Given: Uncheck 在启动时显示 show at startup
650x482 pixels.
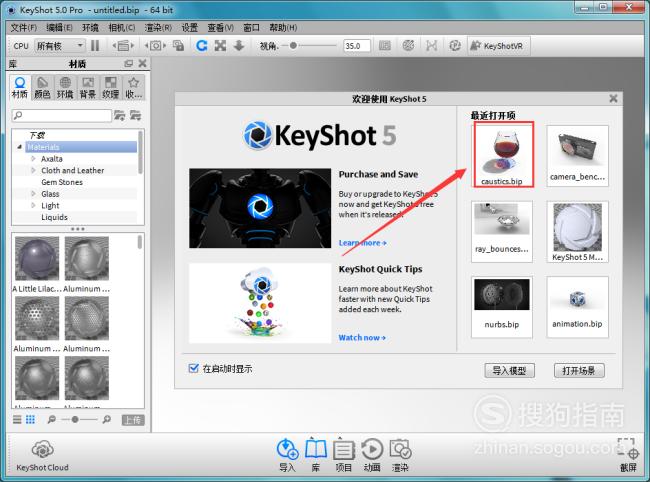Looking at the screenshot, I should click(193, 368).
